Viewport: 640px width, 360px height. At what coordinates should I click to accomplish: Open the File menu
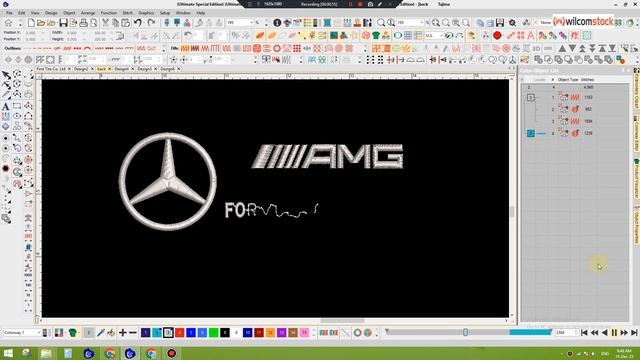click(x=9, y=13)
